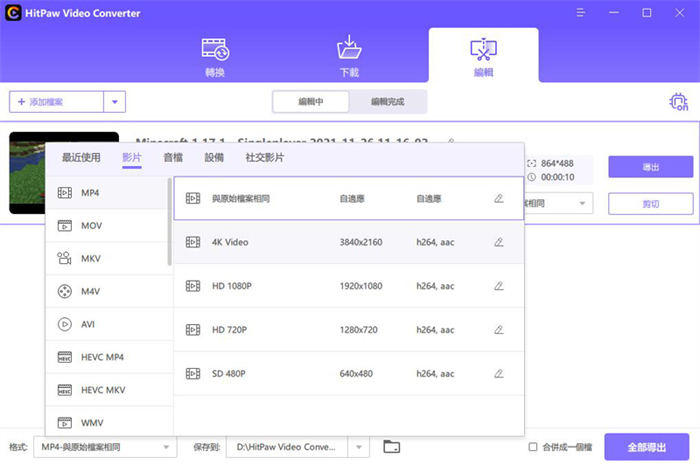The image size is (700, 465).
Task: Choose HEVC MKV format in list
Action: (x=109, y=390)
